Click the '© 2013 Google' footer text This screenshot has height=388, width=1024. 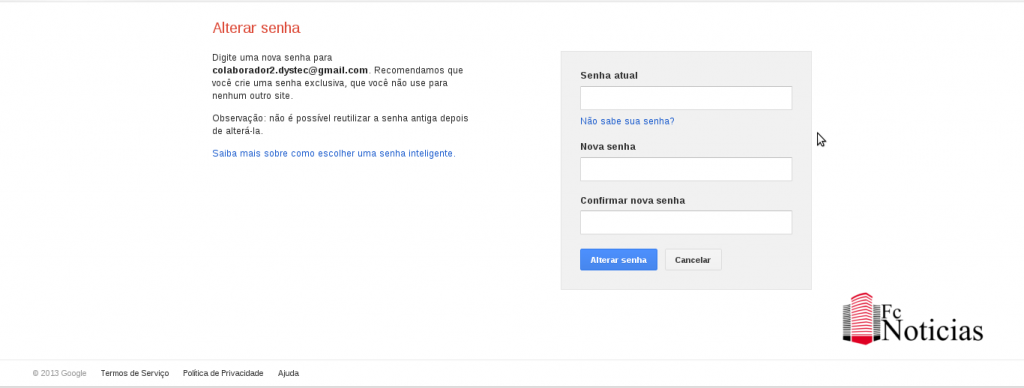click(x=59, y=373)
